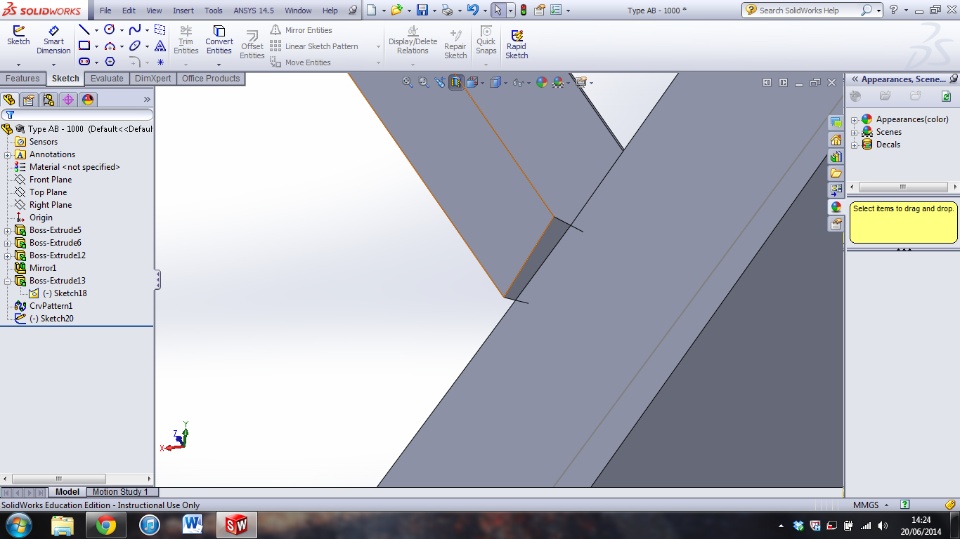Open the MMGS unit system selector

(x=871, y=505)
